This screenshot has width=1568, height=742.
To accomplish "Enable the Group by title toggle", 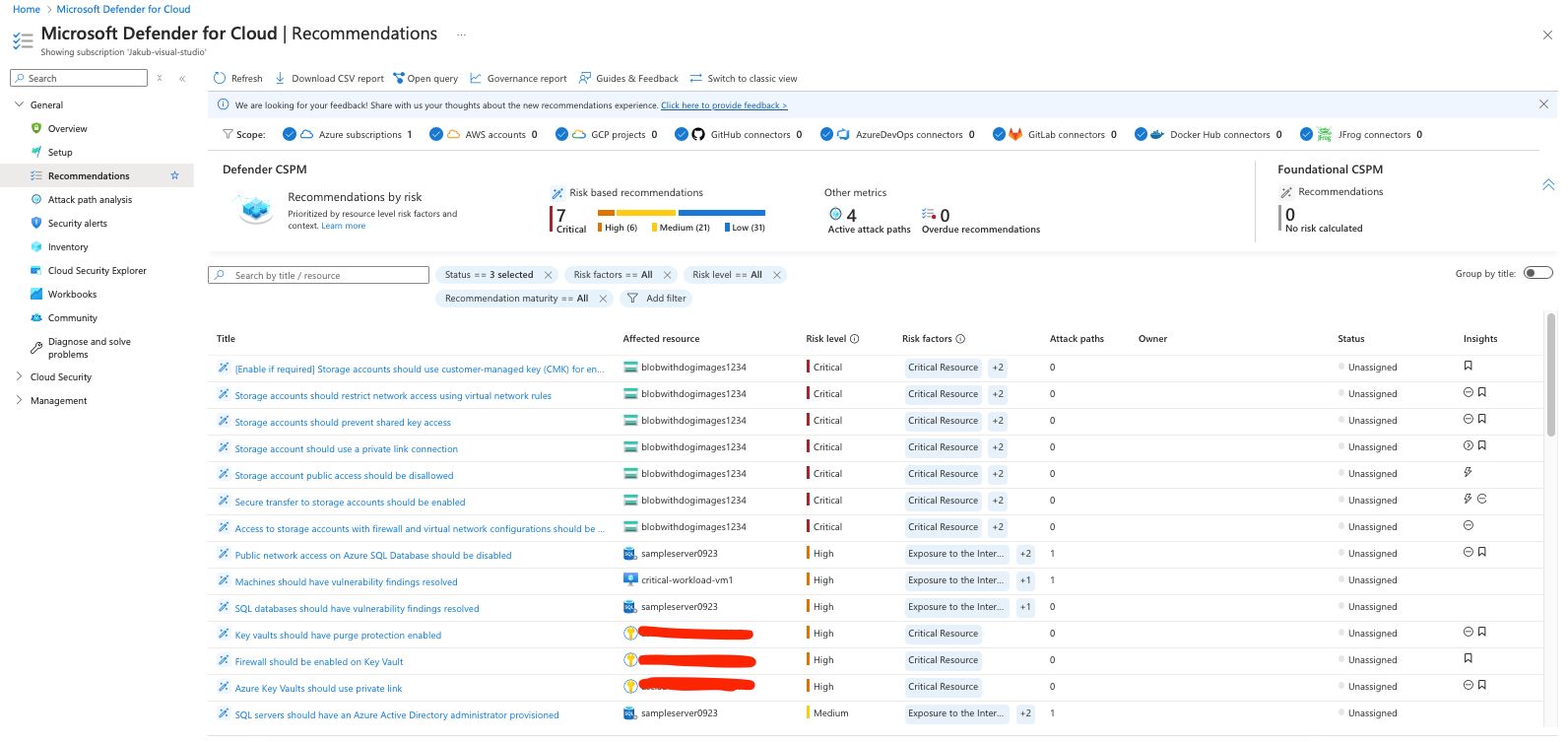I will click(x=1538, y=273).
